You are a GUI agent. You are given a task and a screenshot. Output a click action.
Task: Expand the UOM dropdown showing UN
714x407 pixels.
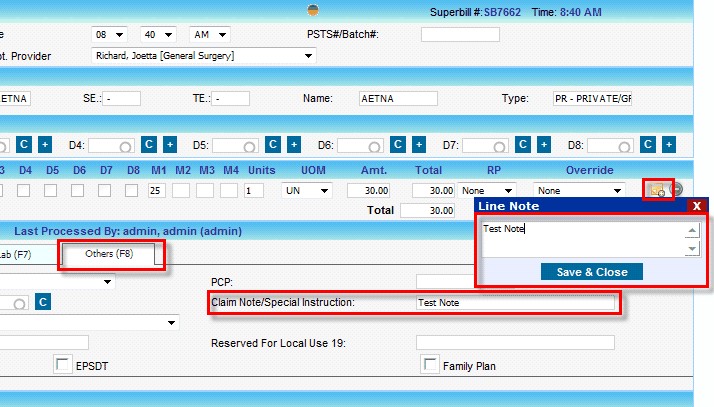307,189
